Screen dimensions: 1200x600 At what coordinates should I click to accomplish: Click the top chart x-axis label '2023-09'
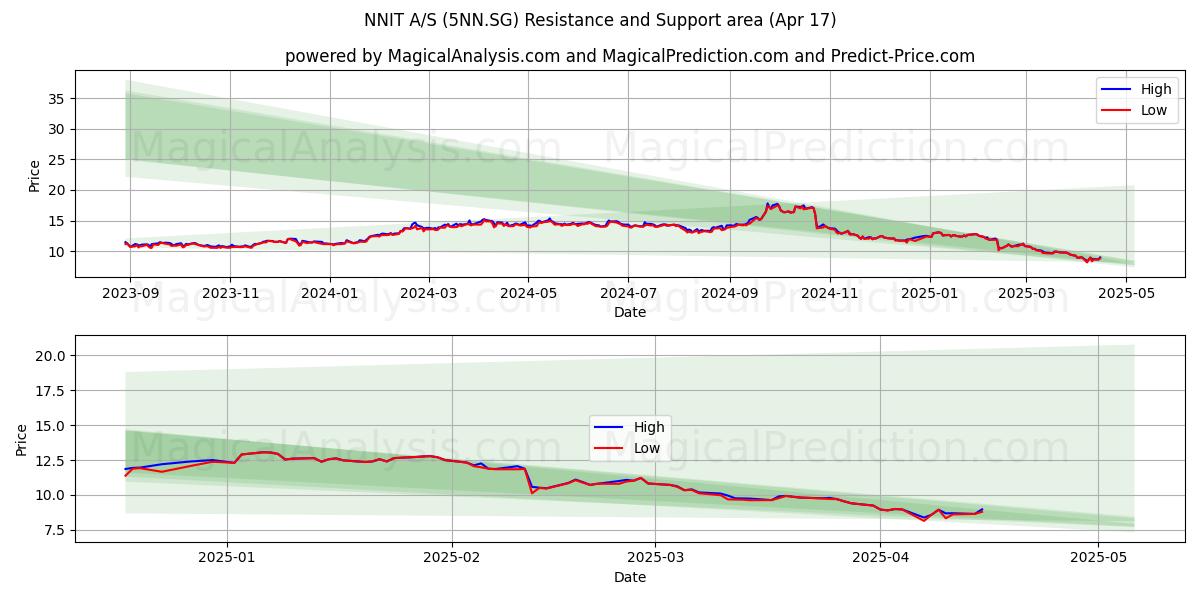pyautogui.click(x=130, y=294)
